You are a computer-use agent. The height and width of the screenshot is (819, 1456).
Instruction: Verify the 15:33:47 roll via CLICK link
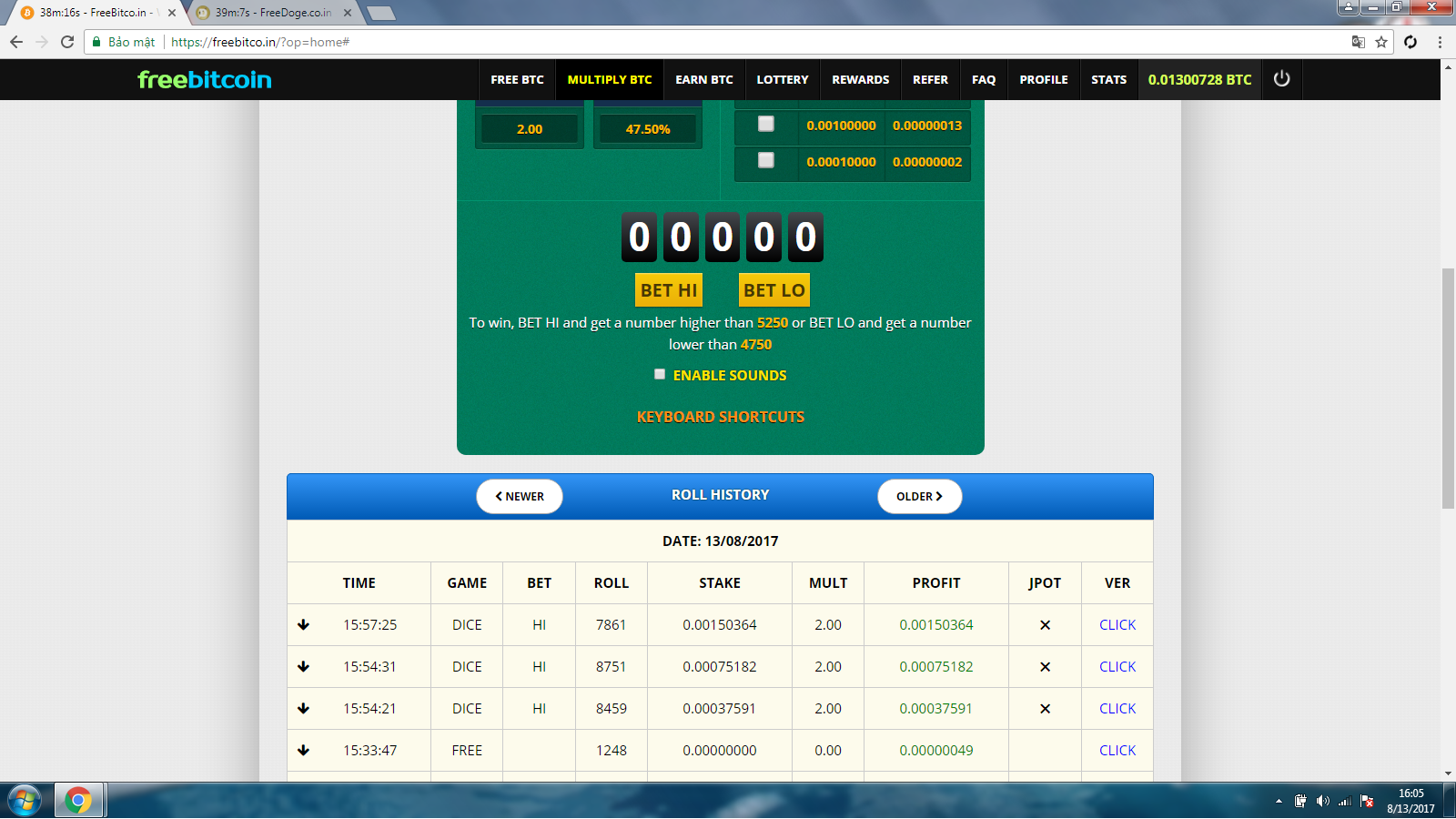1117,751
